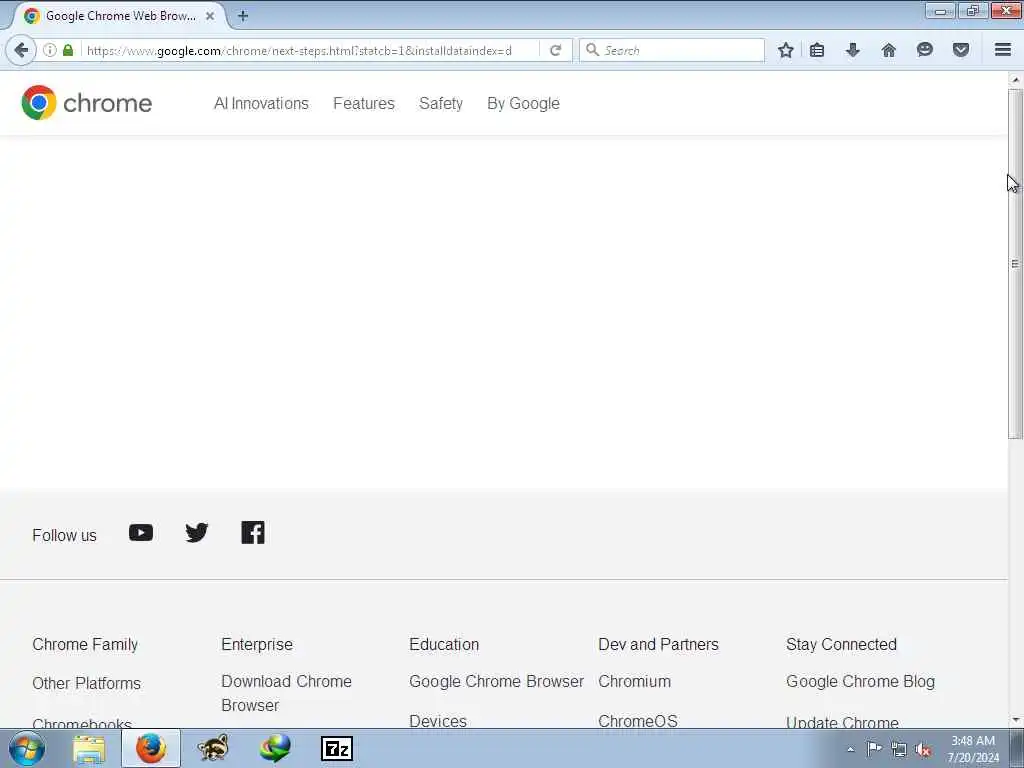Open Internet Download Manager taskbar icon
Viewport: 1024px width, 768px height.
275,748
